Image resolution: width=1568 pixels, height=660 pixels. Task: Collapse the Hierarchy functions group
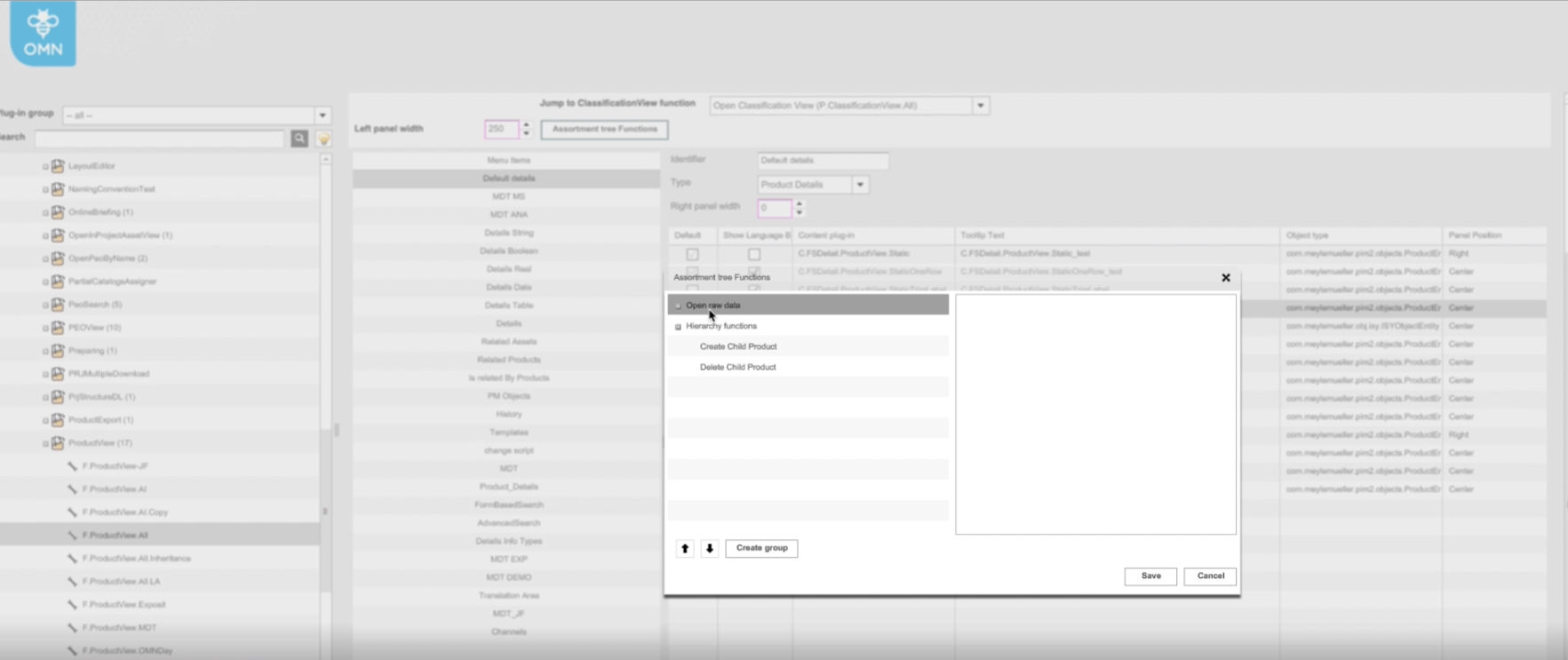(x=678, y=327)
